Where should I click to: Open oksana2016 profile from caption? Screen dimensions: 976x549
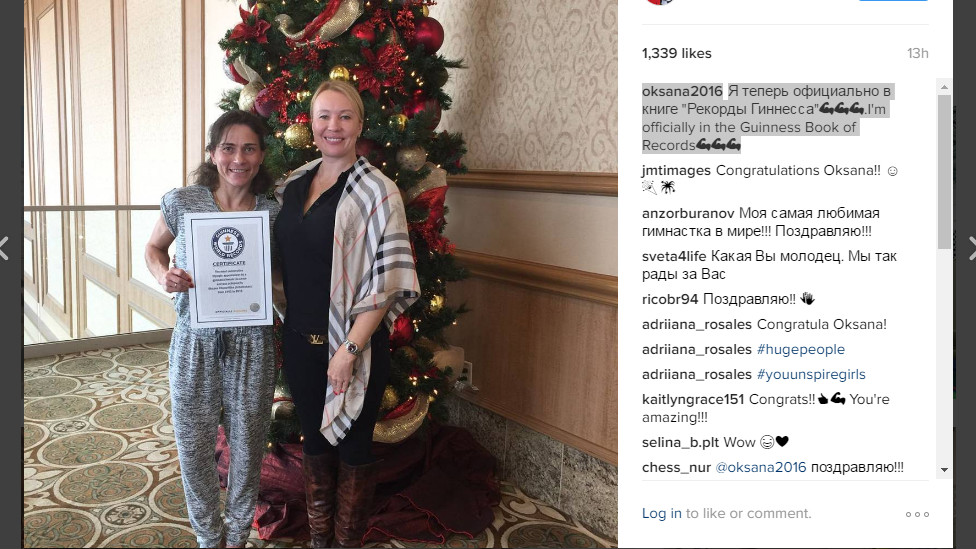click(x=682, y=91)
